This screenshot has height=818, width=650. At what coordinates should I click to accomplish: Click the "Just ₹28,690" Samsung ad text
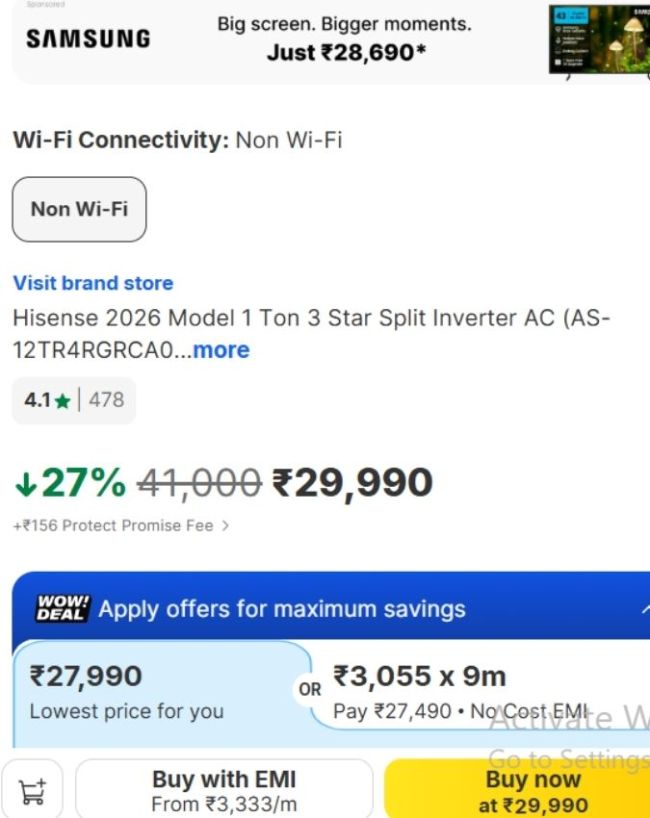(x=345, y=52)
